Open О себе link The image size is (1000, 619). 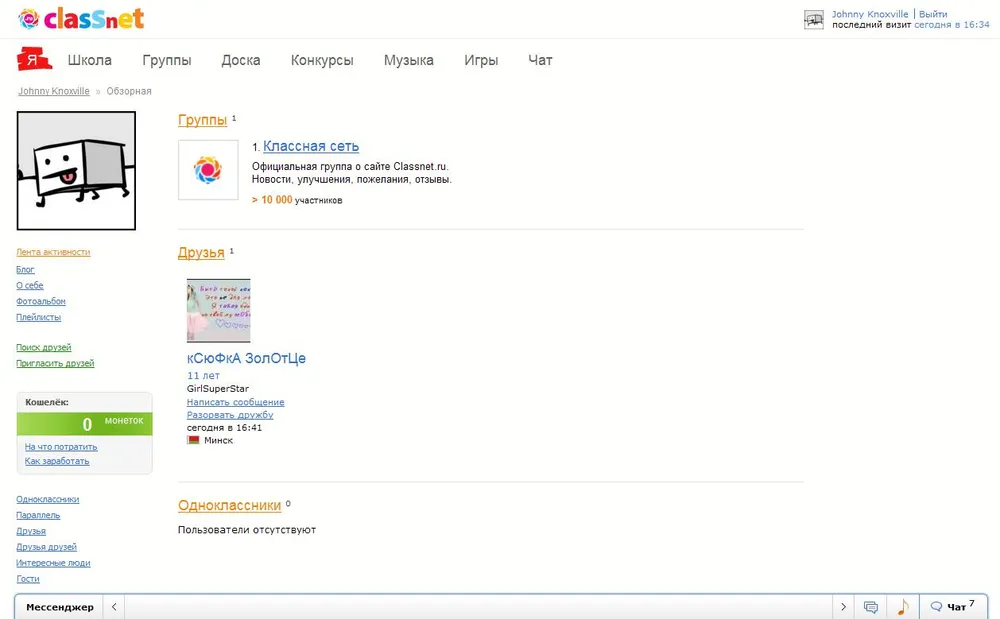point(29,286)
